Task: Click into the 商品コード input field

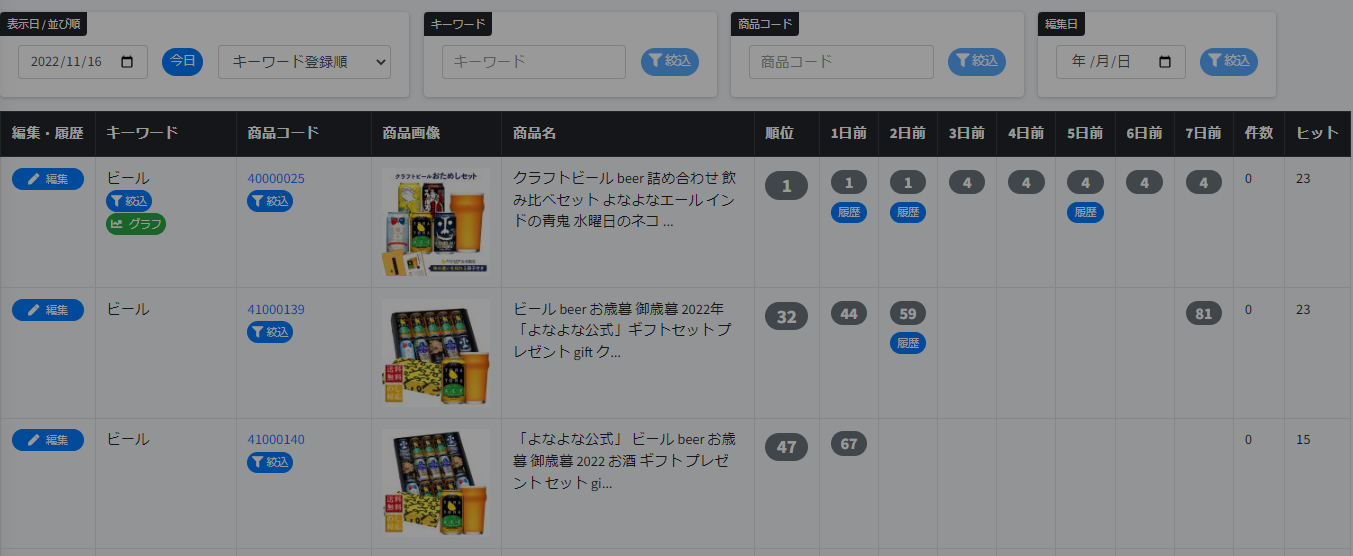Action: [840, 62]
